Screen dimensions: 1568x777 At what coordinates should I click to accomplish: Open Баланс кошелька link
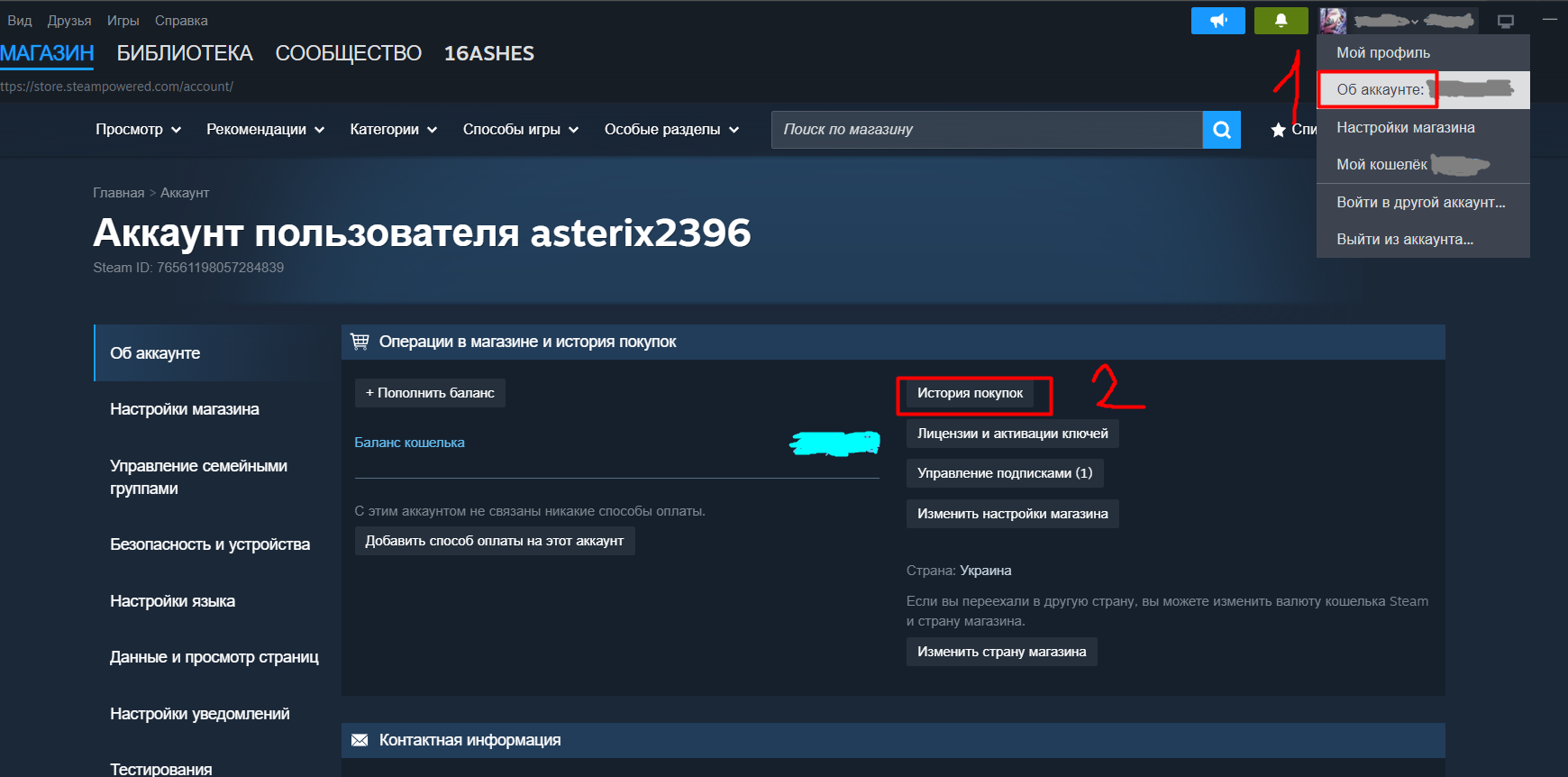(x=410, y=443)
